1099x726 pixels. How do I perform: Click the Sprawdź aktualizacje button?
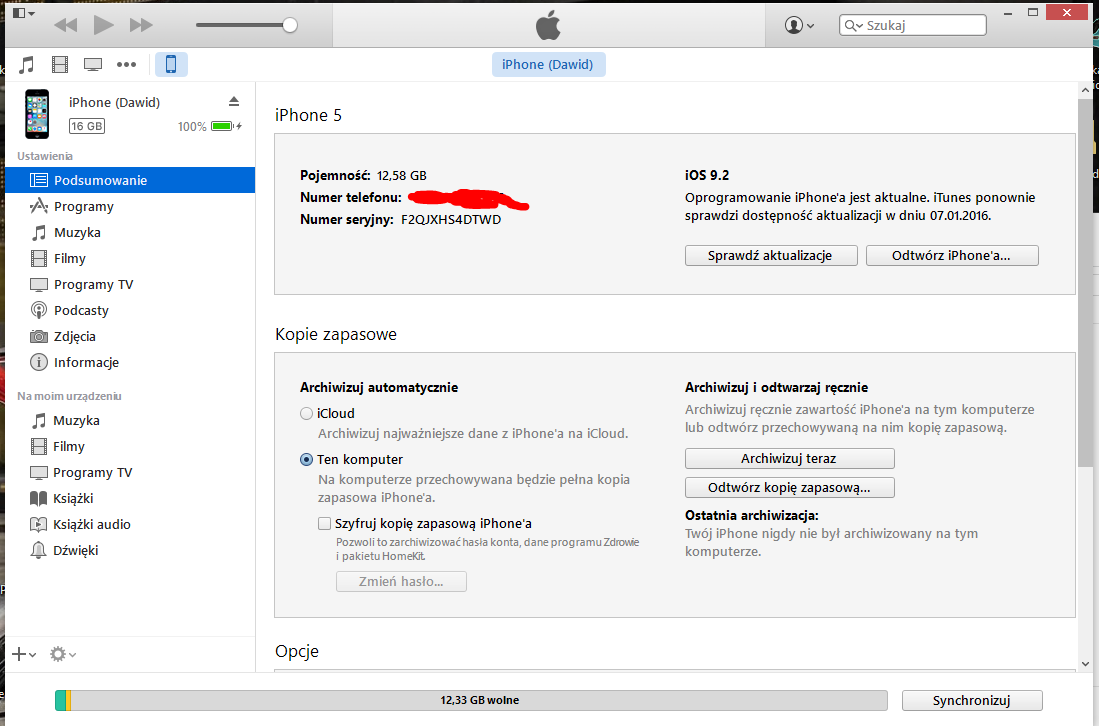click(771, 255)
